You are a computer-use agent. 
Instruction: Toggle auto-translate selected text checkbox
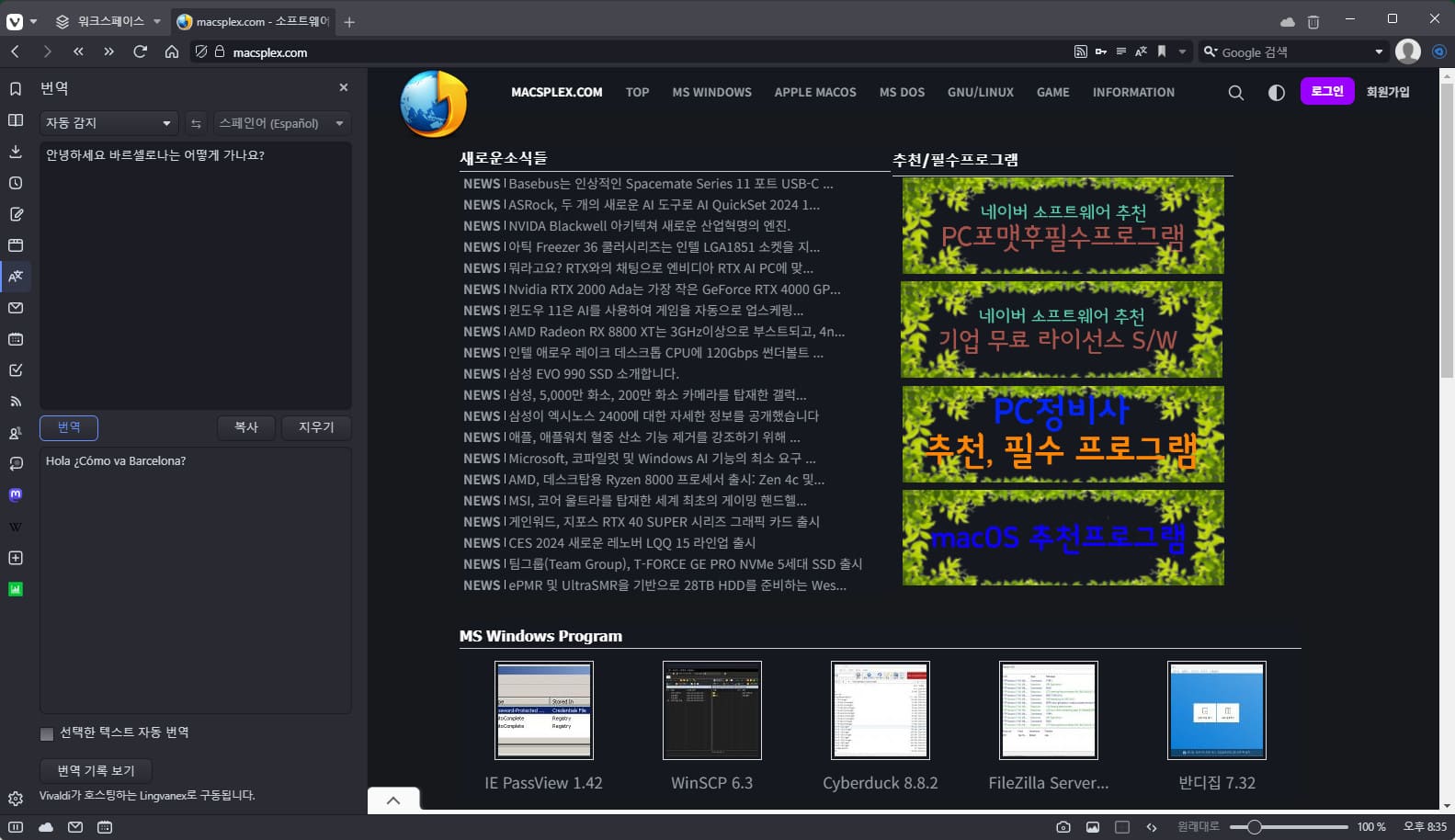(x=47, y=733)
